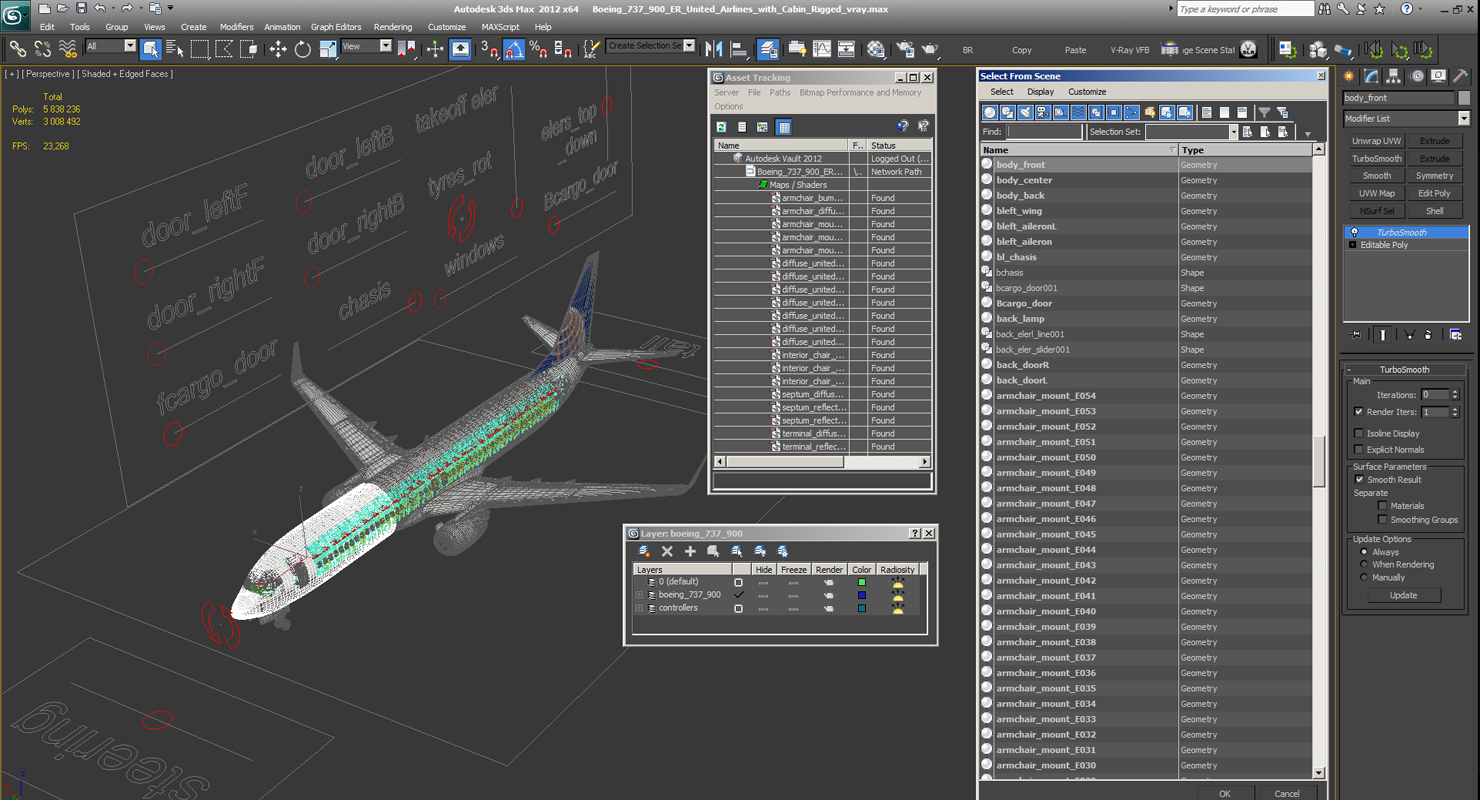This screenshot has width=1480, height=800.
Task: Open the Display command panel tab
Action: (1439, 76)
